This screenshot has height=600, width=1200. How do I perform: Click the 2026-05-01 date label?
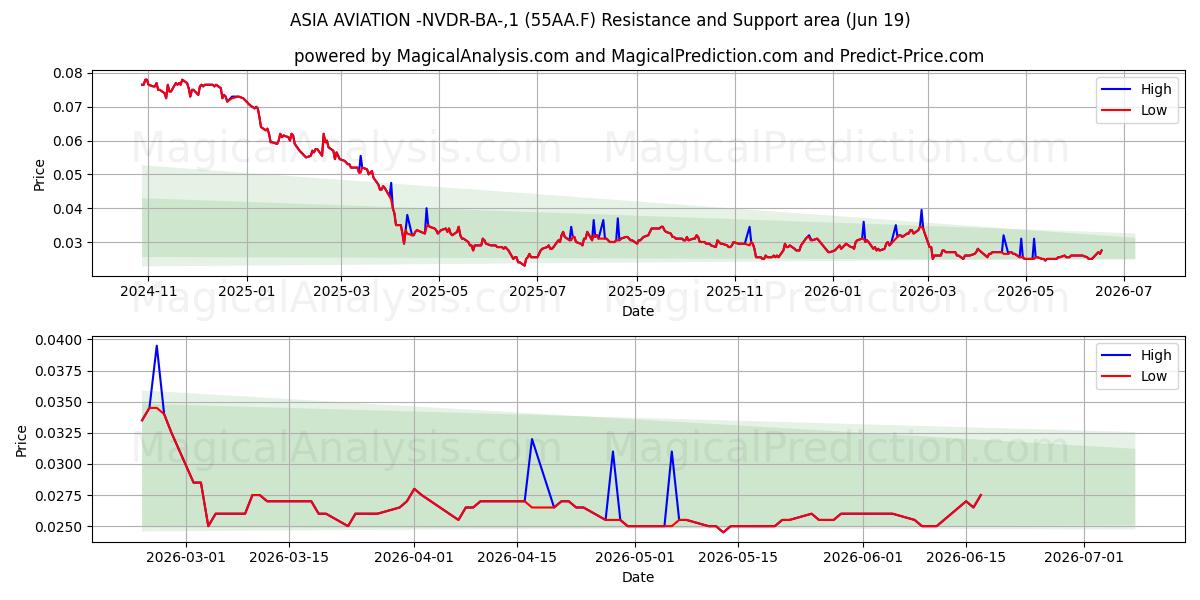(635, 558)
